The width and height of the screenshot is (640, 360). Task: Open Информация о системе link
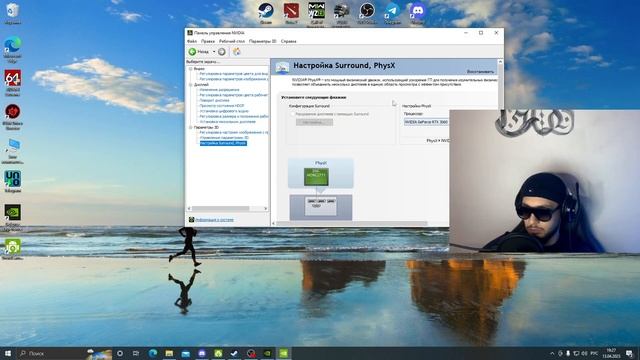tap(214, 220)
